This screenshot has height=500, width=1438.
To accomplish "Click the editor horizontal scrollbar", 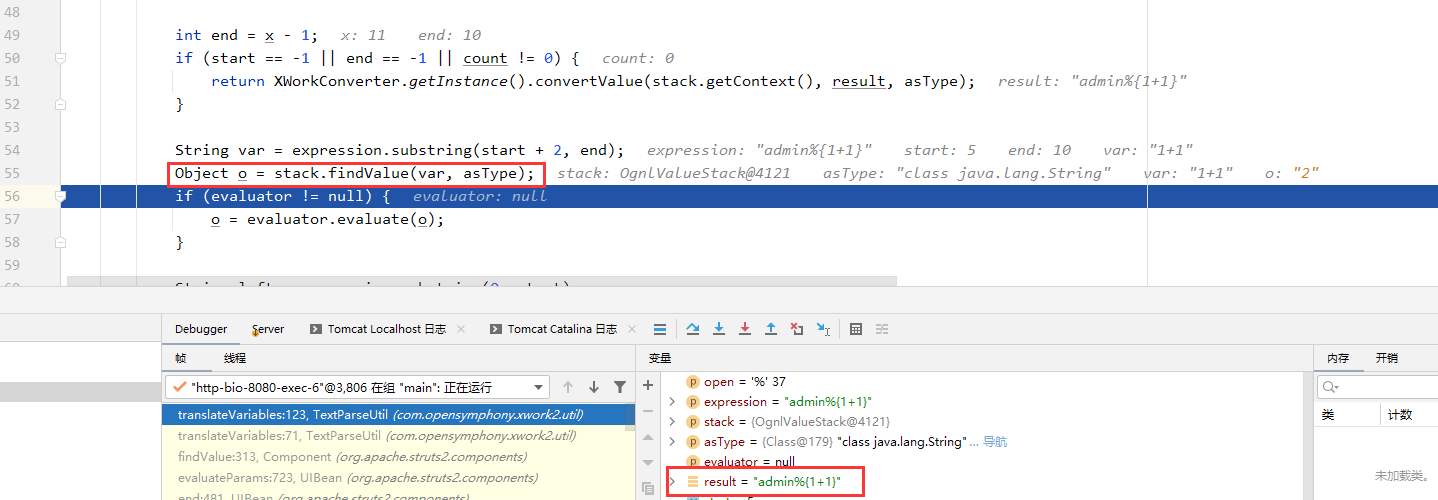I will 482,282.
